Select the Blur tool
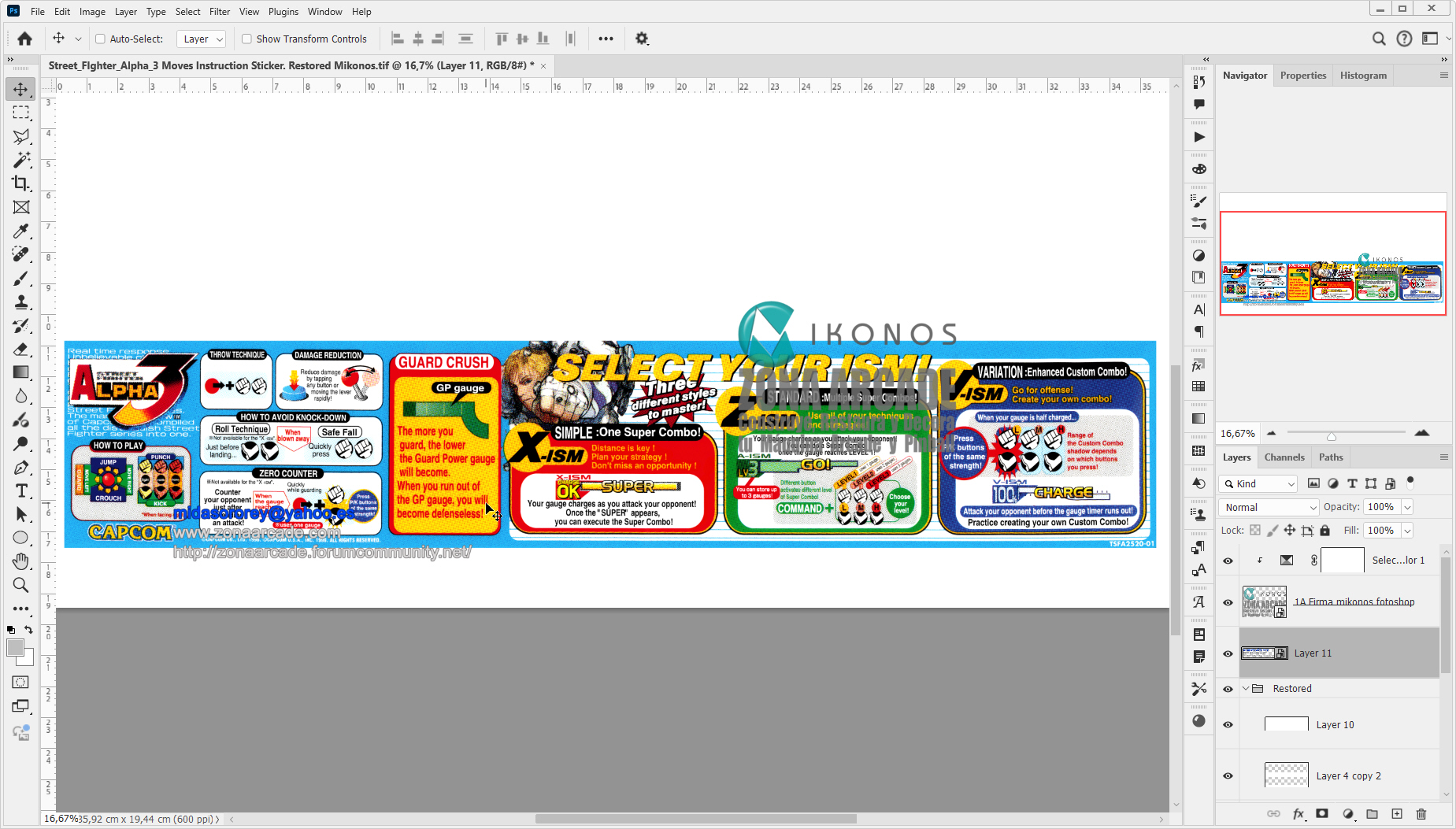This screenshot has height=829, width=1456. point(21,396)
